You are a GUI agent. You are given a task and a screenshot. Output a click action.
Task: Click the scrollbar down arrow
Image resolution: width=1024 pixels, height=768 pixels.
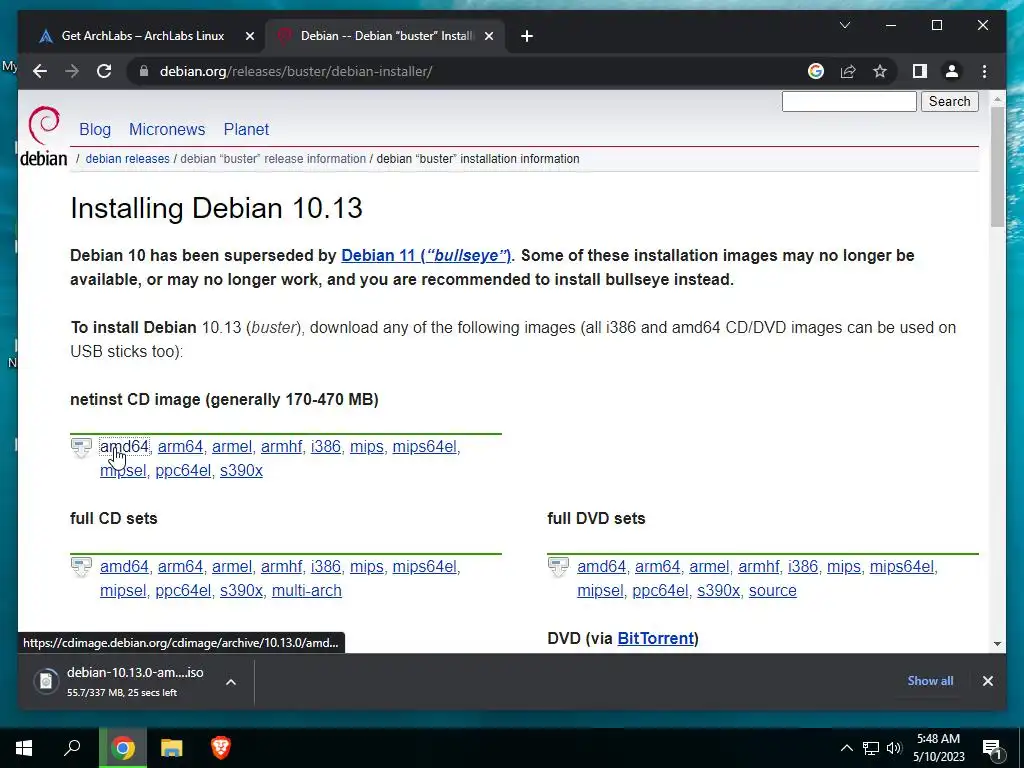(997, 644)
